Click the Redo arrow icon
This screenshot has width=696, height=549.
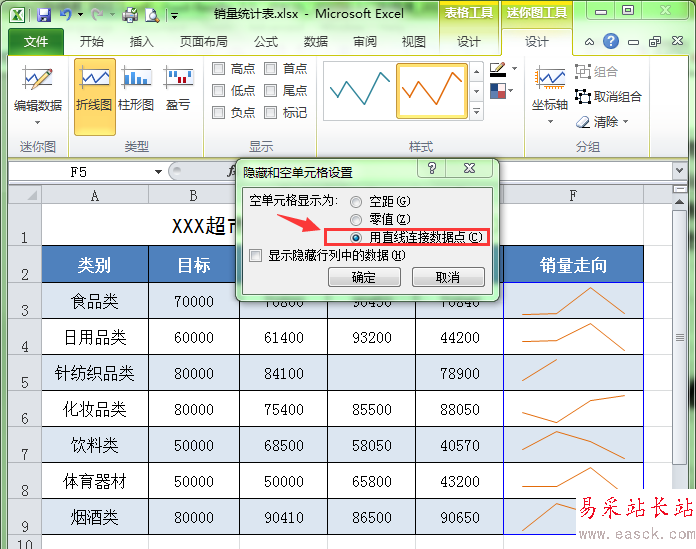point(97,15)
